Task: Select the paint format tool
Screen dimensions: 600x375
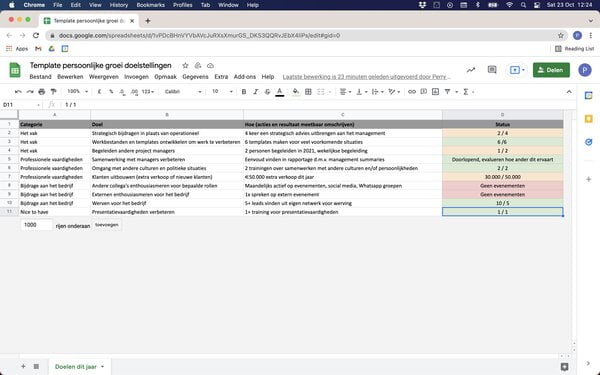Action: pyautogui.click(x=54, y=92)
